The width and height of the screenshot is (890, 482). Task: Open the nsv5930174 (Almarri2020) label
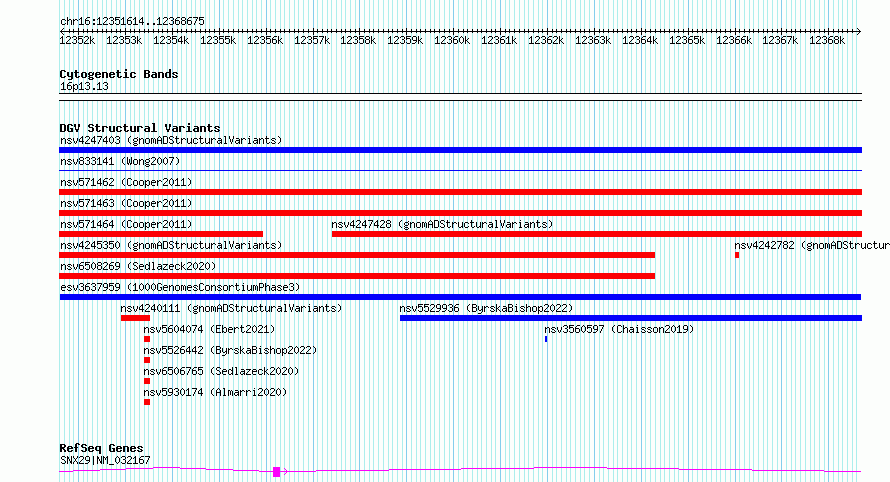point(215,392)
